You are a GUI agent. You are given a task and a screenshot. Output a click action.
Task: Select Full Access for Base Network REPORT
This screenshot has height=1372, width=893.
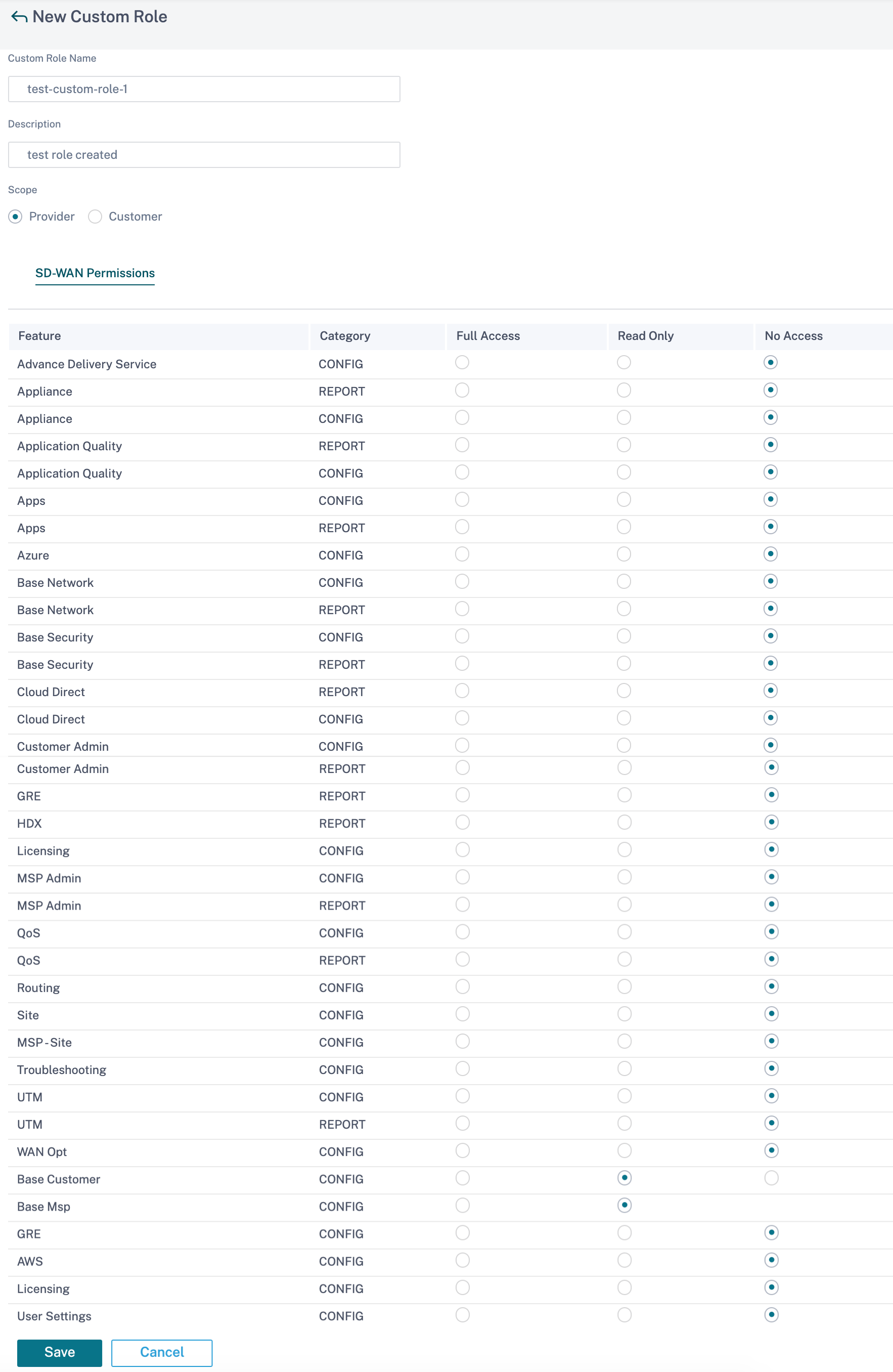click(462, 609)
